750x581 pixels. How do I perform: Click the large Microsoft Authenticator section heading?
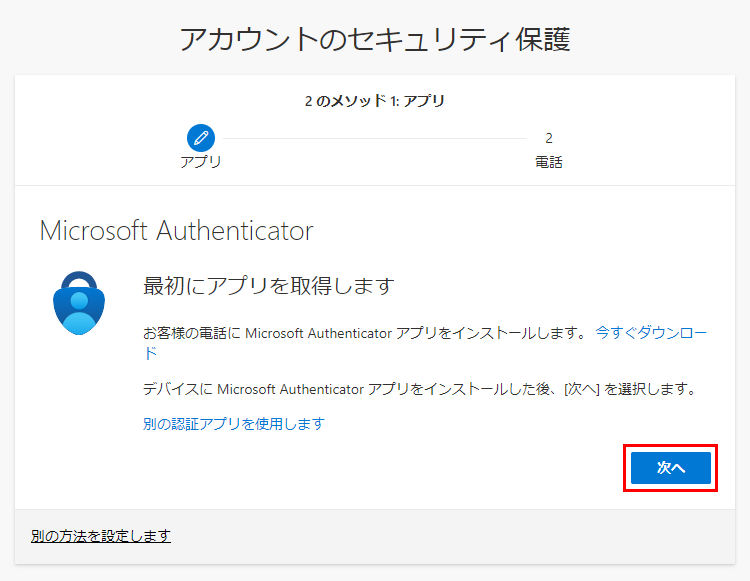click(176, 231)
